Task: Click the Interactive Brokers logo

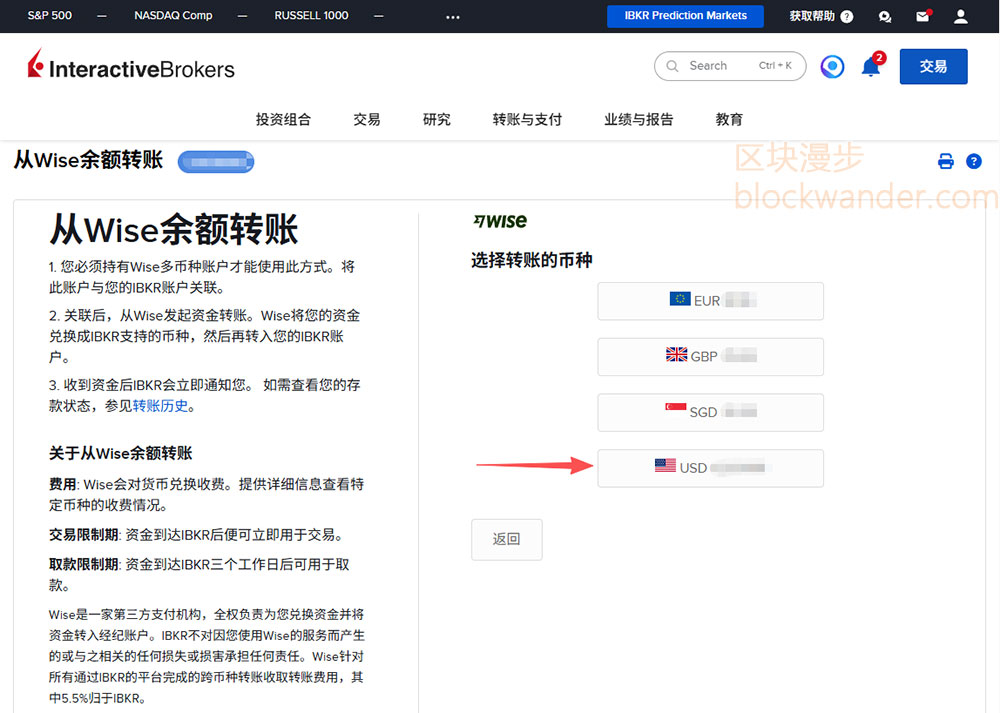Action: [131, 65]
